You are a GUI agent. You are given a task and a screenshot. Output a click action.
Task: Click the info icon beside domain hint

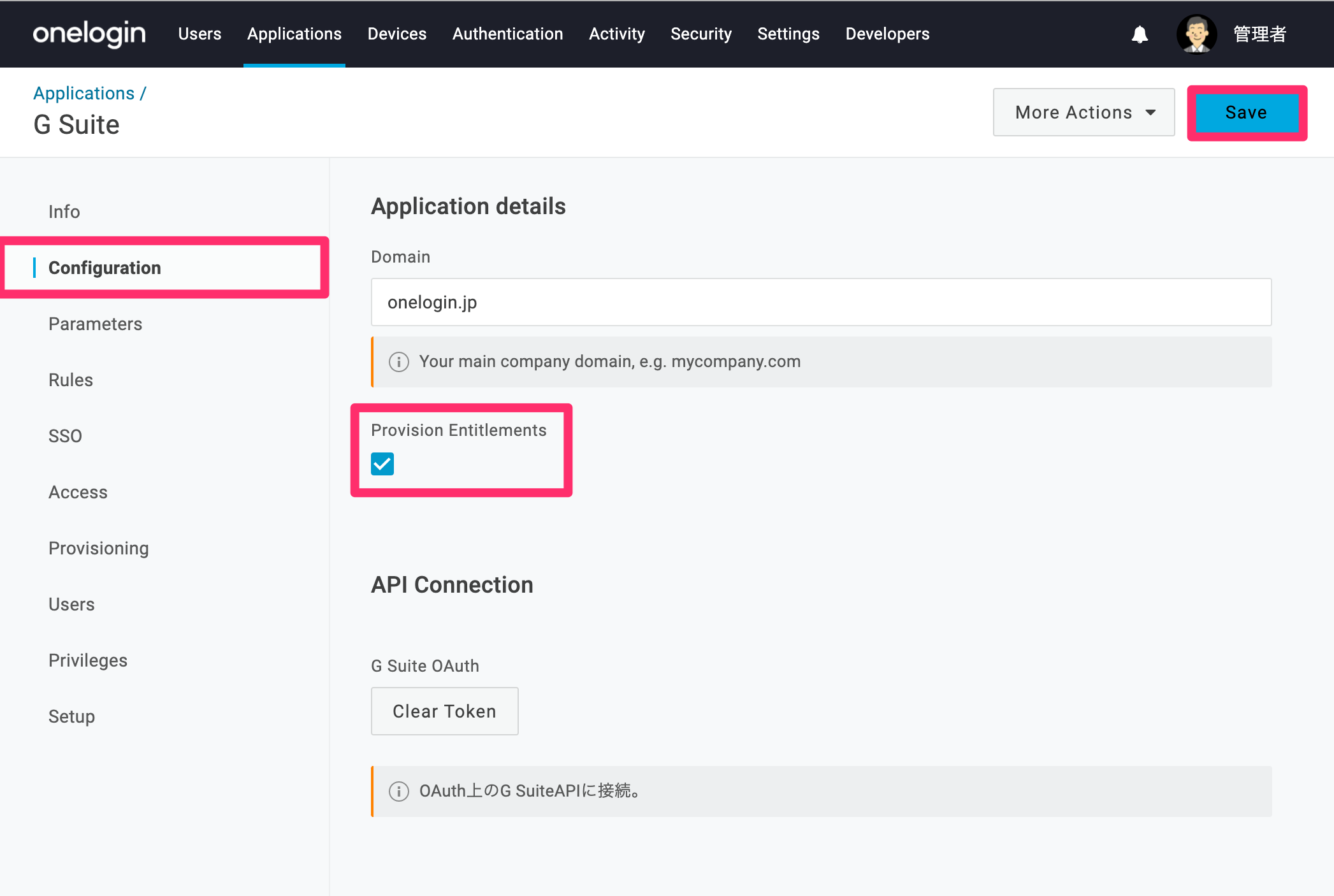pyautogui.click(x=399, y=362)
